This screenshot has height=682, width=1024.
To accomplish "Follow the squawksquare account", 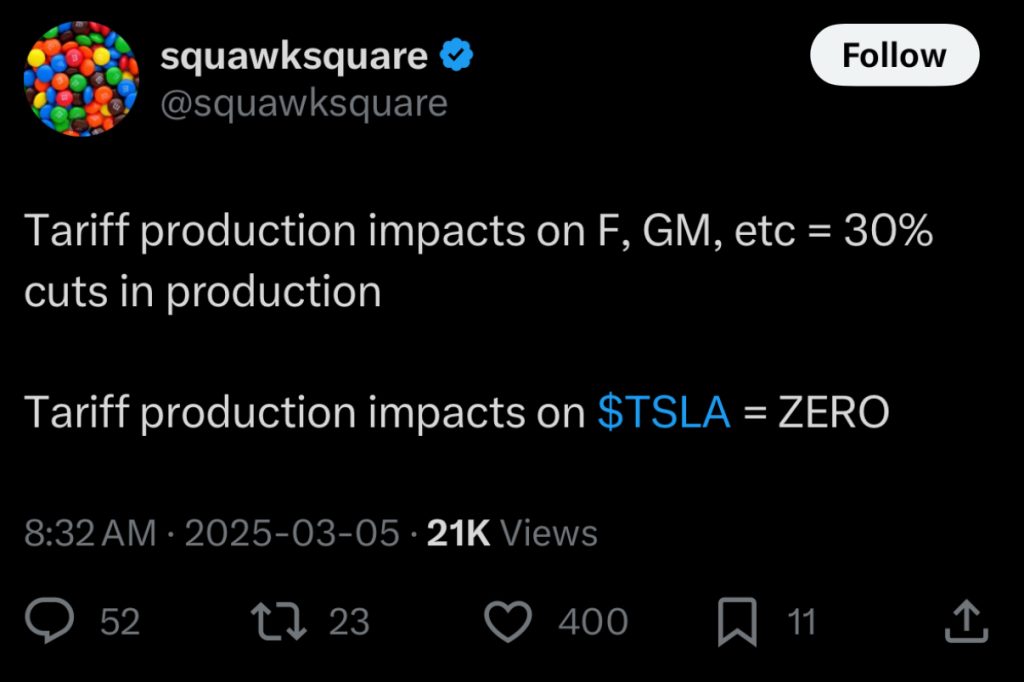I will pos(893,56).
